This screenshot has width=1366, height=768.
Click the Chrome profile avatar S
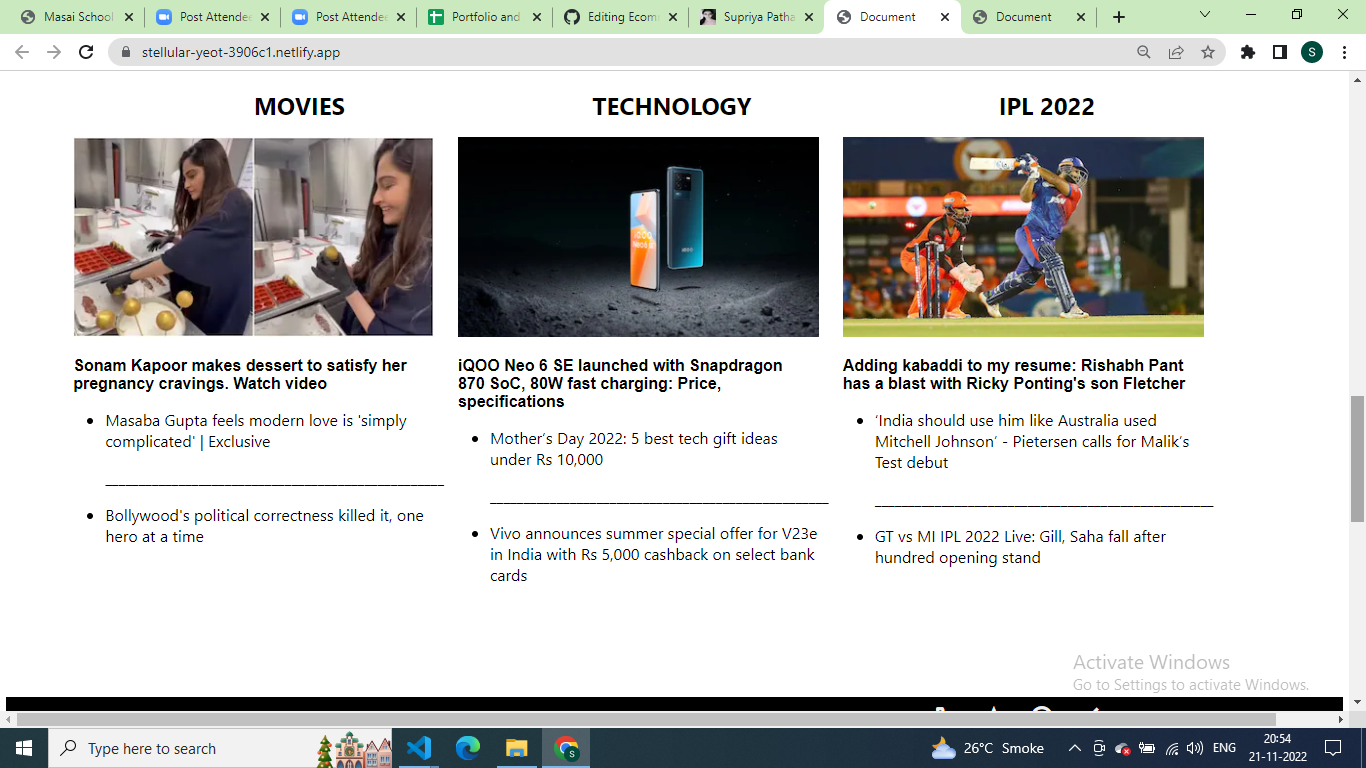tap(1313, 52)
